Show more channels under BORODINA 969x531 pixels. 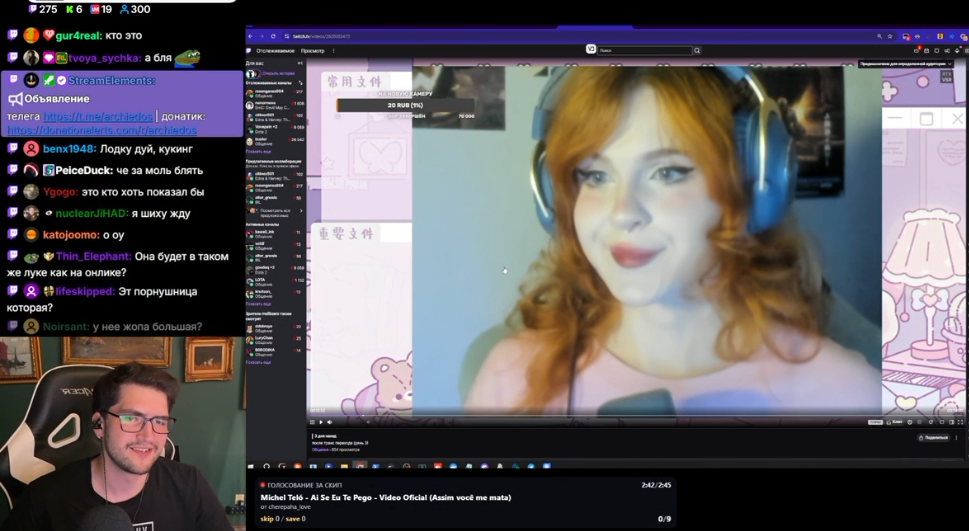tap(258, 362)
